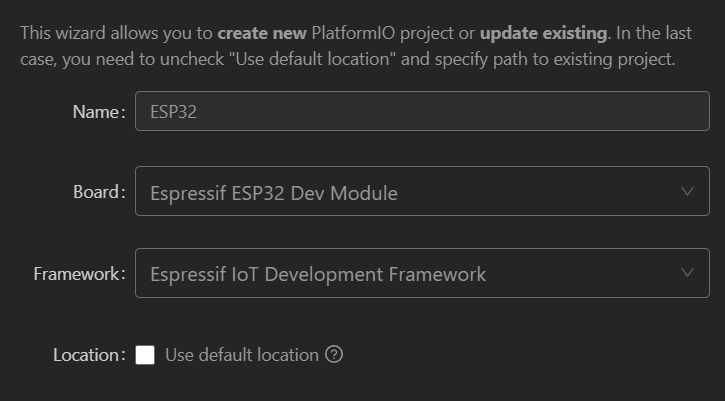
Task: Click the Board label
Action: 99,192
